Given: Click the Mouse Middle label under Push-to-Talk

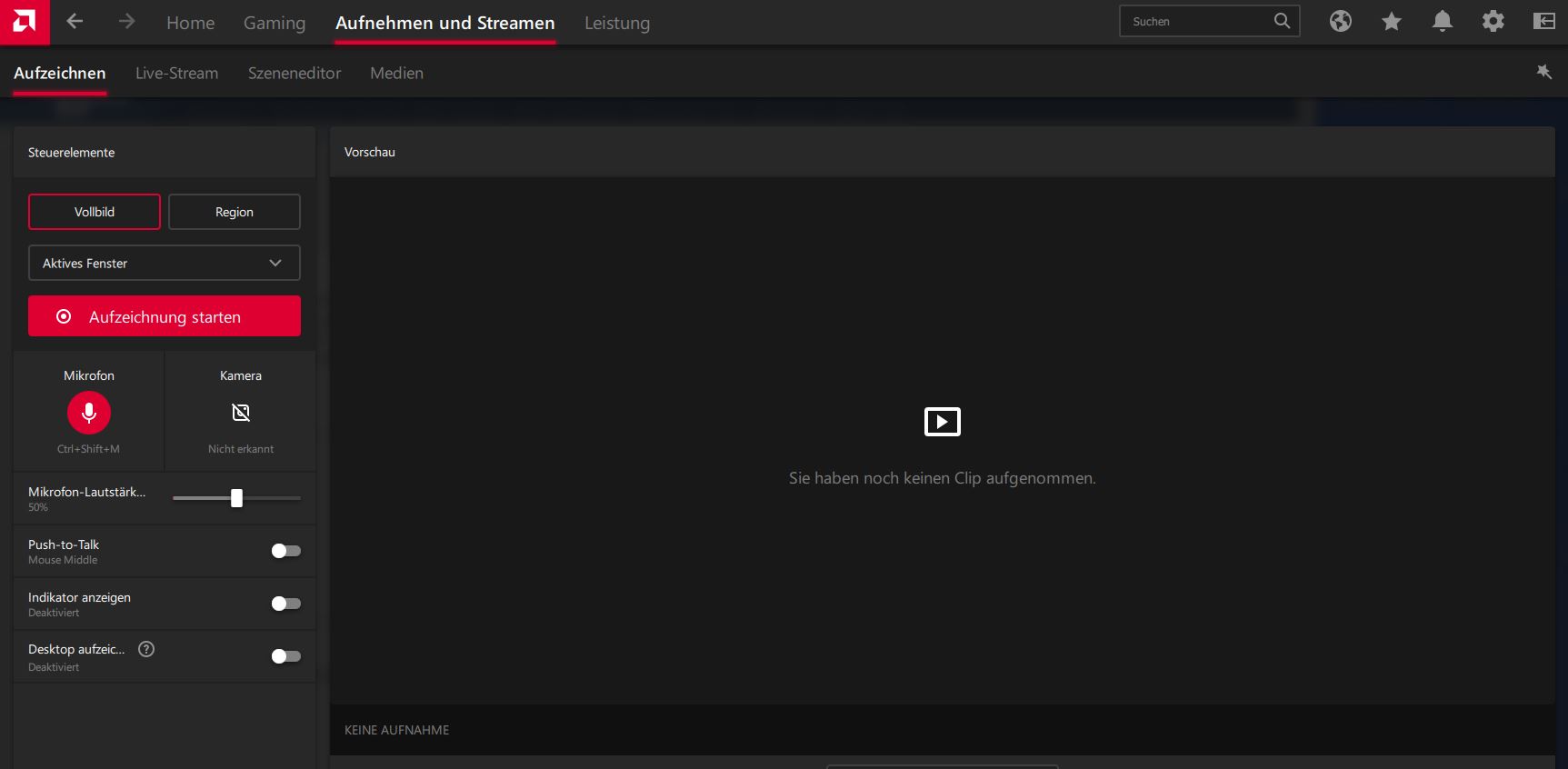Looking at the screenshot, I should point(63,560).
